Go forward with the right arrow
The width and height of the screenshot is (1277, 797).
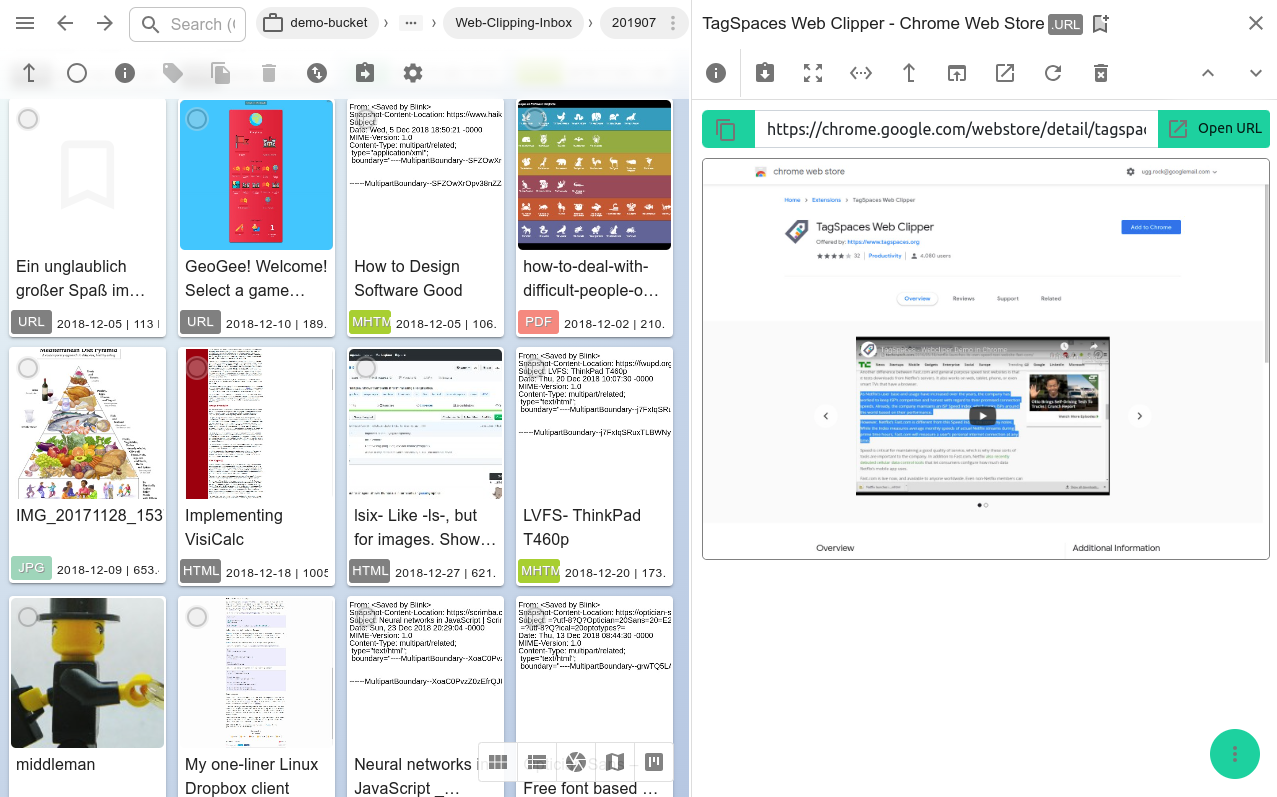pos(105,24)
